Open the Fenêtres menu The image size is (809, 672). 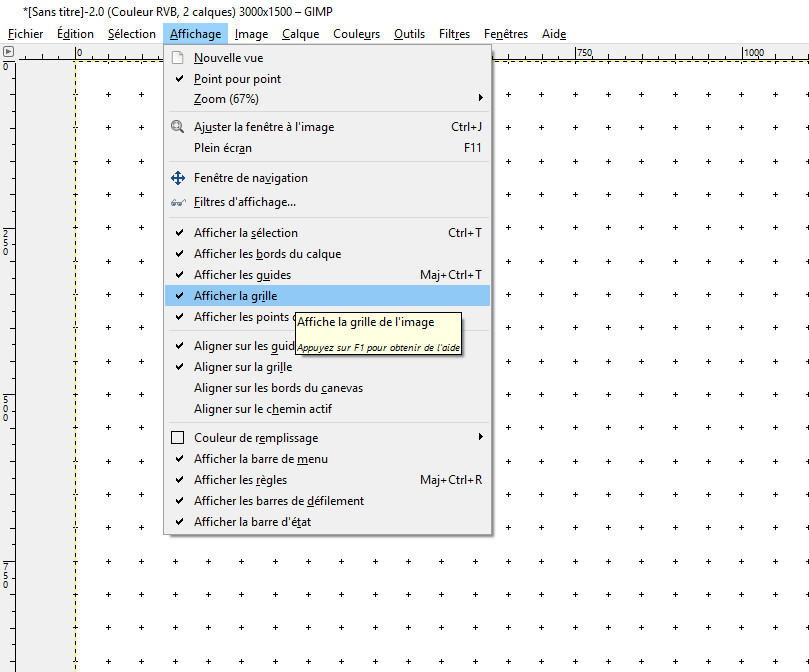[x=506, y=34]
